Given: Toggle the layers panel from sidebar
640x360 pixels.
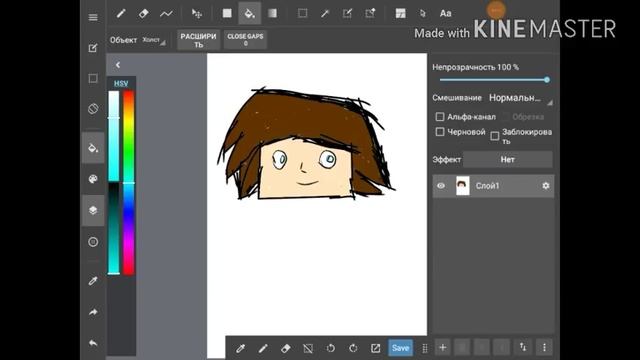Looking at the screenshot, I should pos(93,210).
